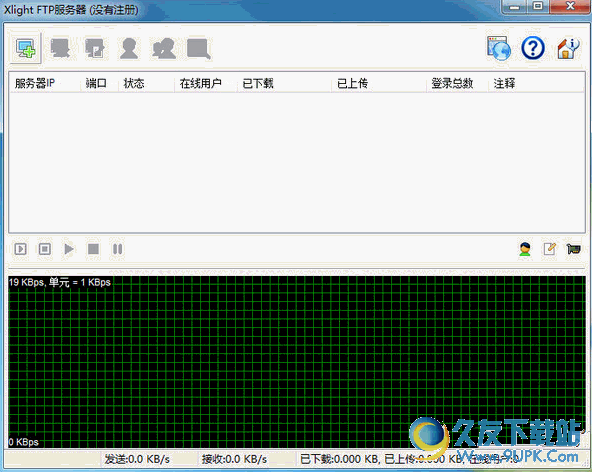Sort by the 已上传 column header
This screenshot has width=592, height=472.
pos(379,83)
